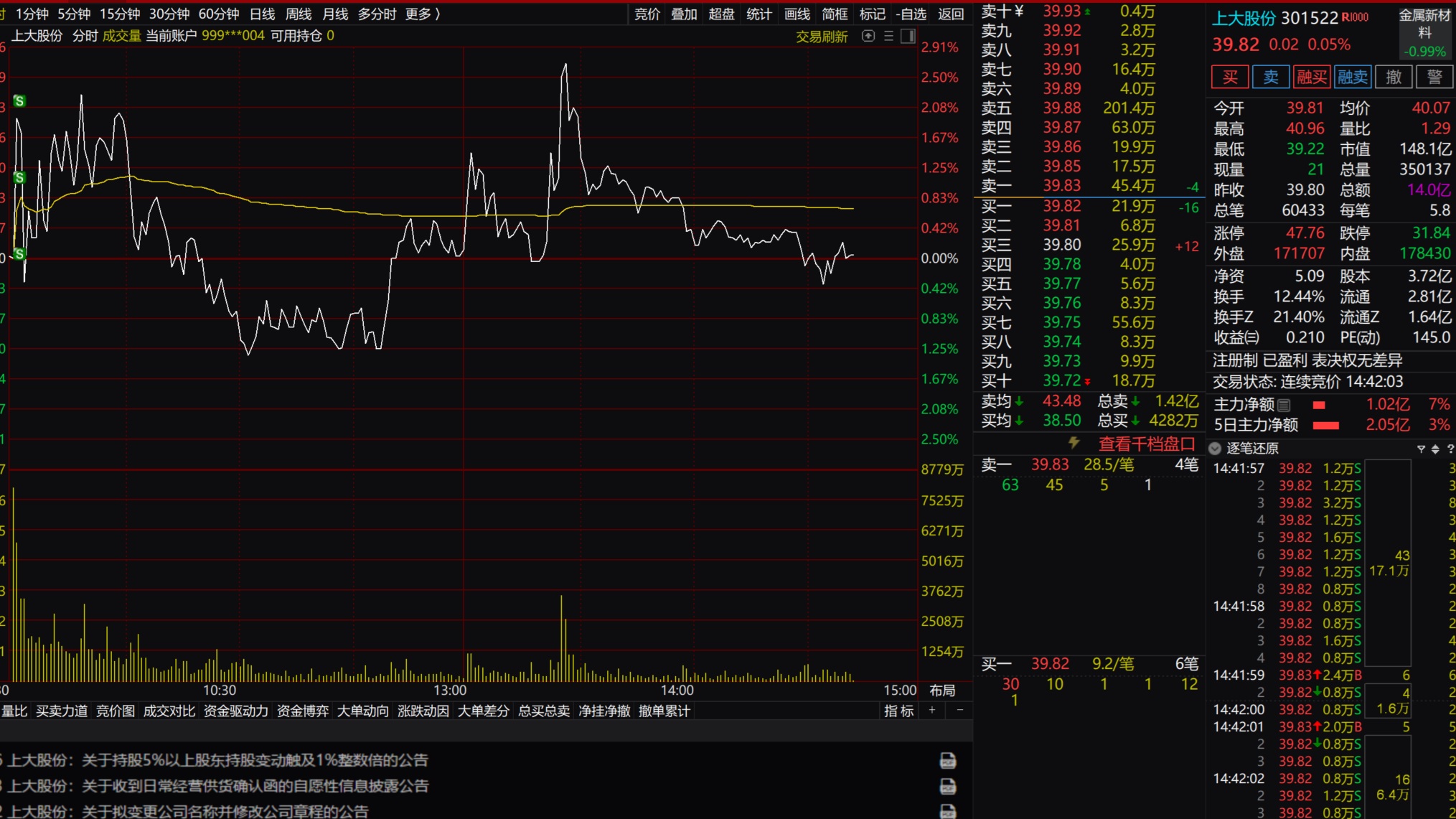Click the minus button next to 指标

(960, 711)
